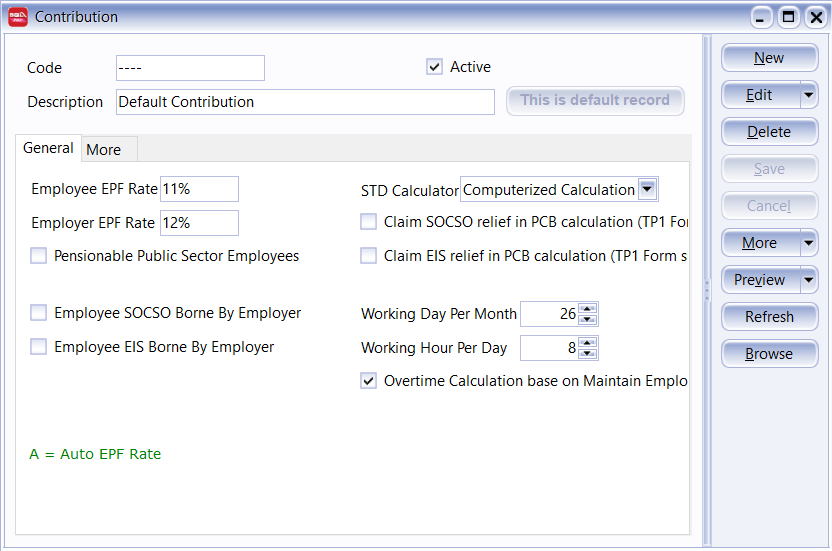Tick Employee EIS Borne By Employer
Screen dimensions: 832x551
pos(38,347)
